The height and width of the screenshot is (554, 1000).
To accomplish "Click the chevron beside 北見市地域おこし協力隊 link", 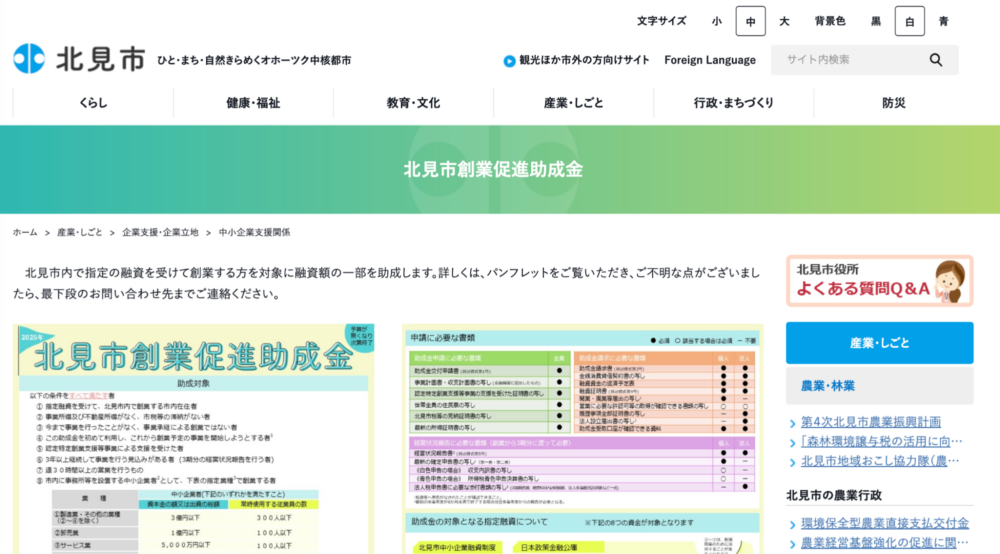I will pyautogui.click(x=792, y=462).
